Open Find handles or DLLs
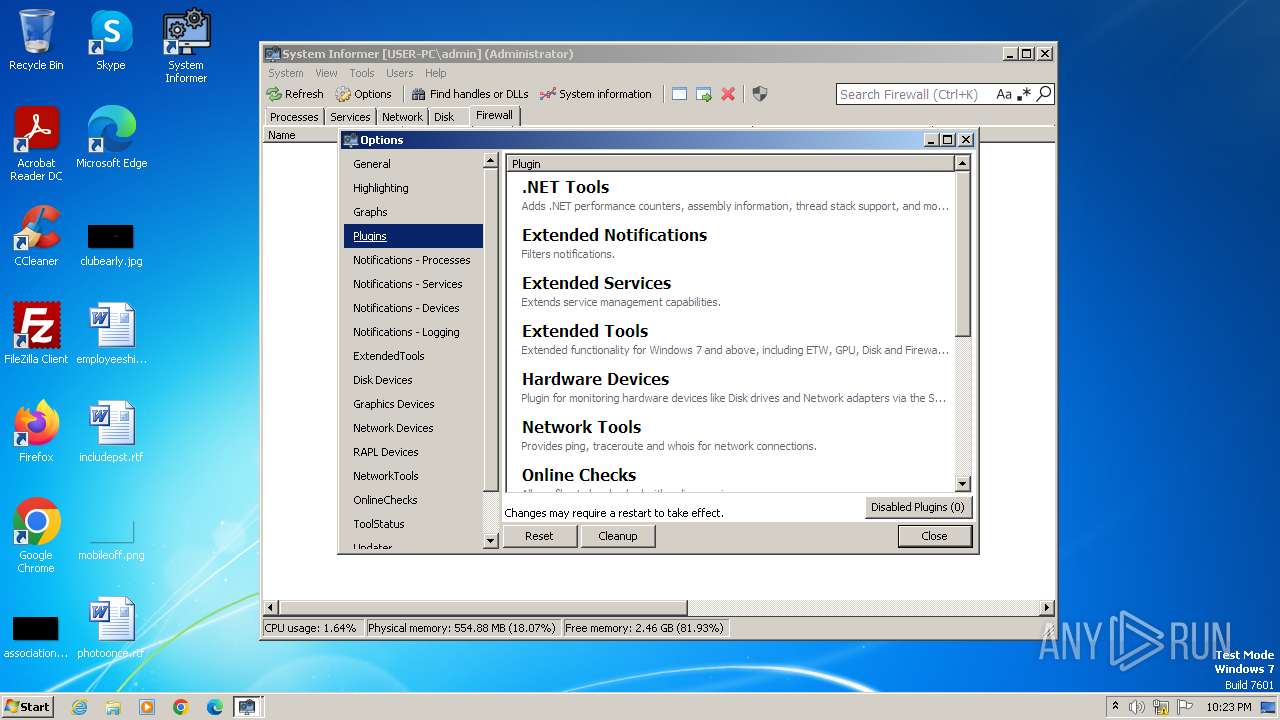 [469, 94]
